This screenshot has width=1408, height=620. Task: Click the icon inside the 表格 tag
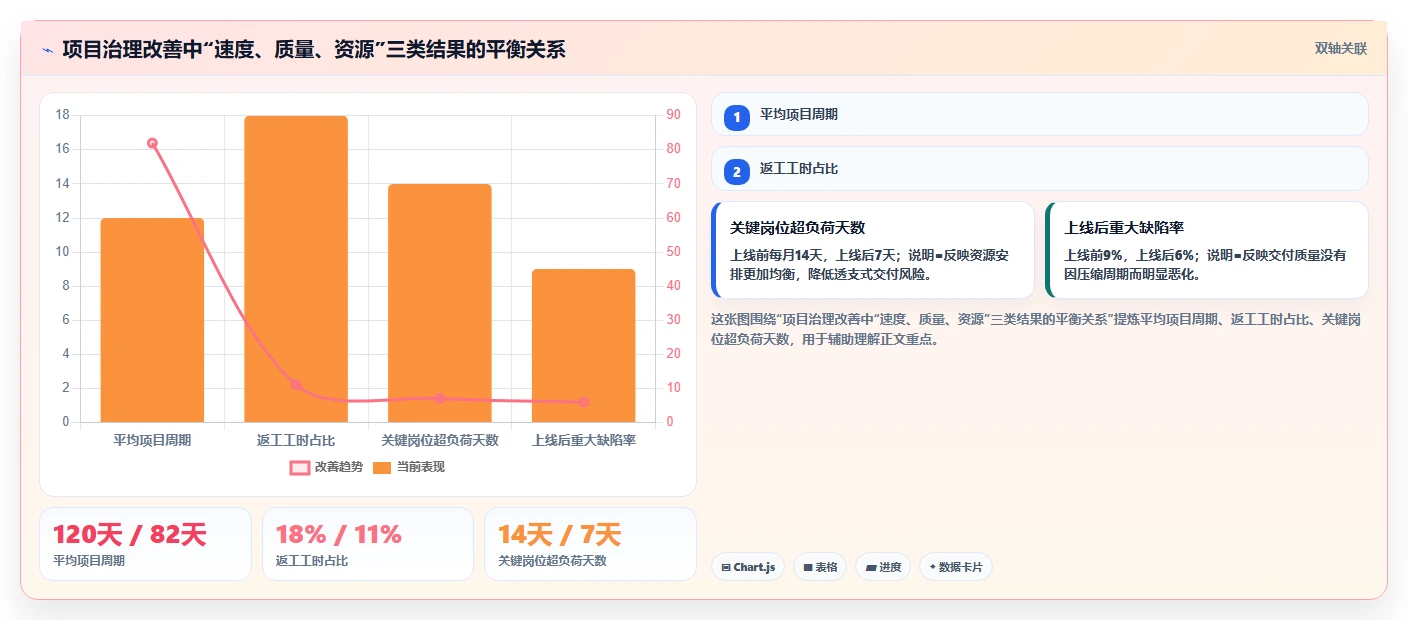(x=808, y=567)
